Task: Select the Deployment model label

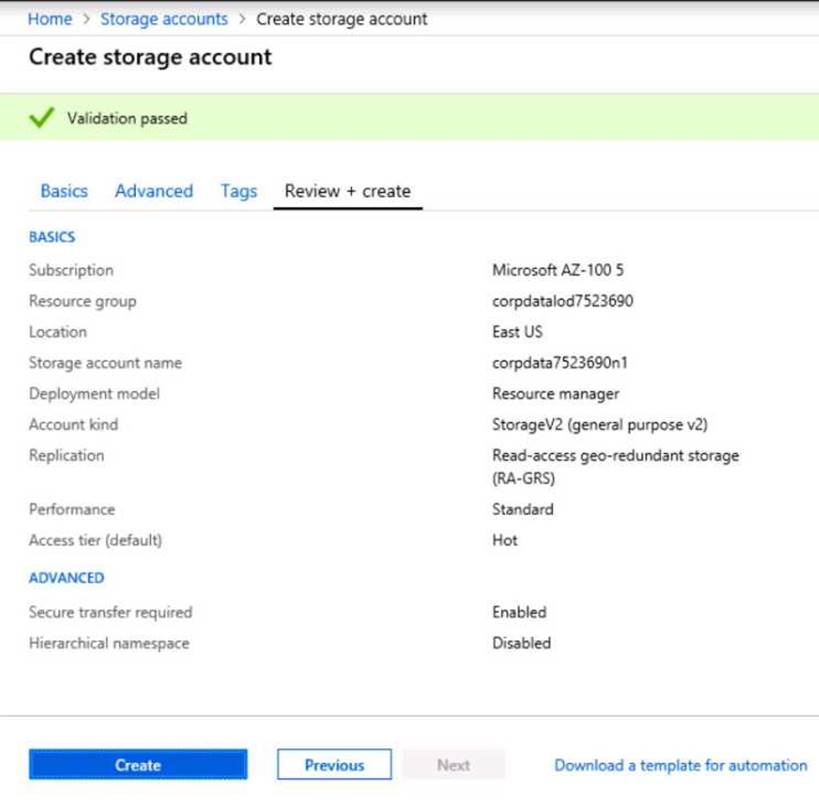Action: pos(95,394)
